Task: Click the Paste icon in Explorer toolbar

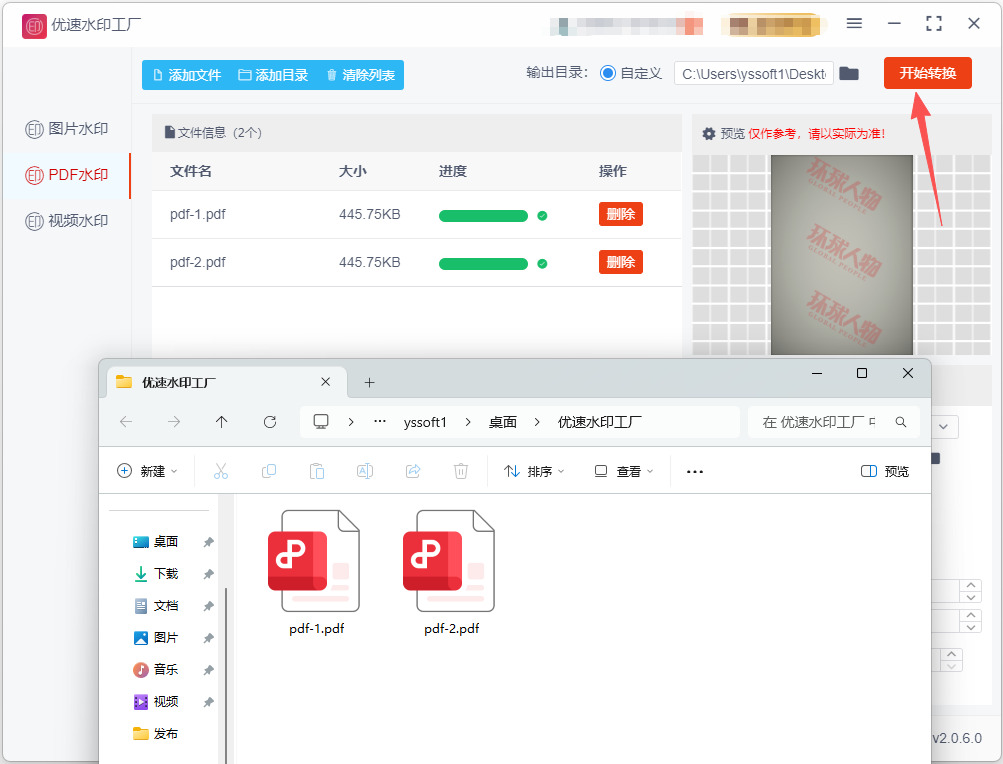Action: point(317,472)
